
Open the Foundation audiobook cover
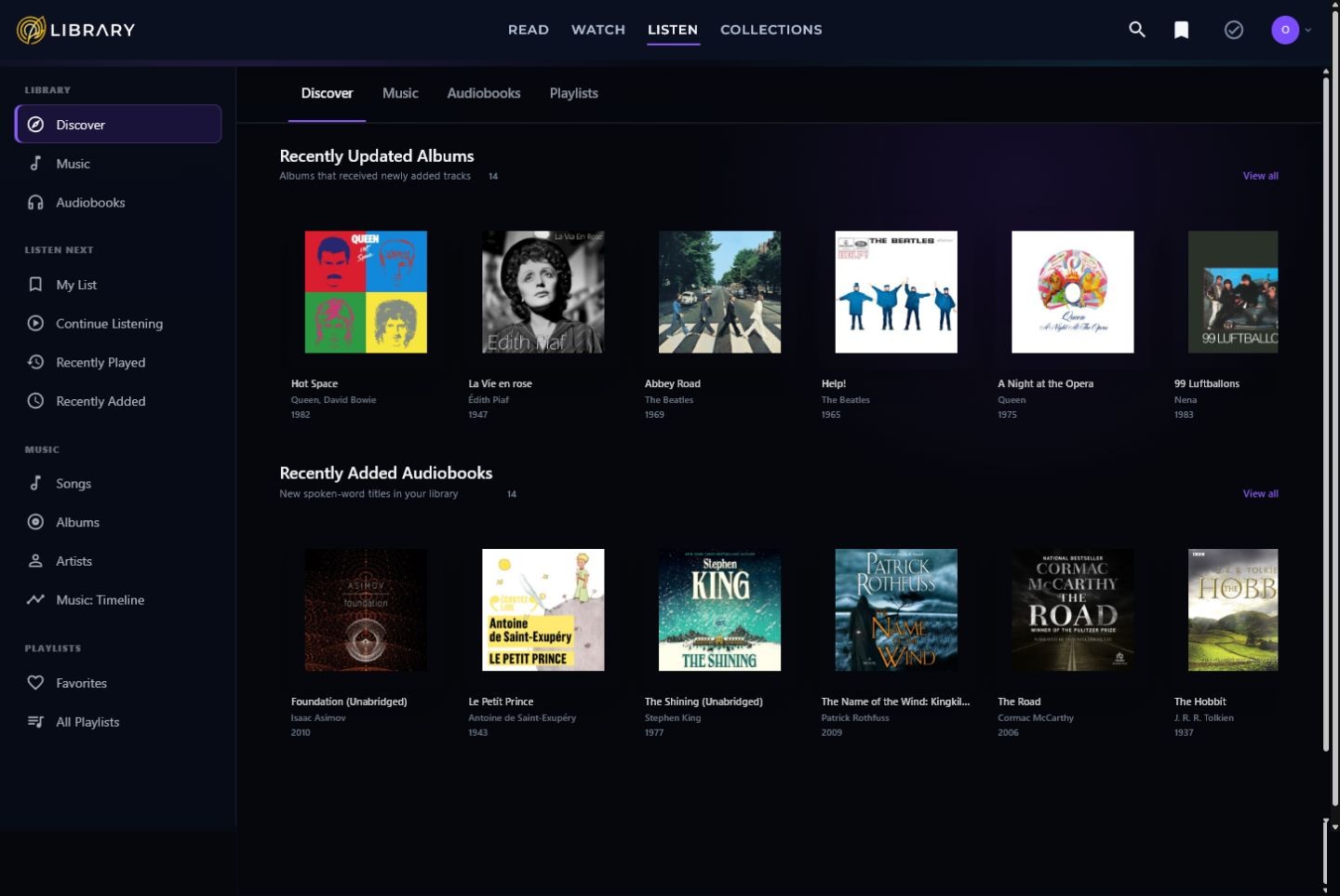click(x=366, y=610)
